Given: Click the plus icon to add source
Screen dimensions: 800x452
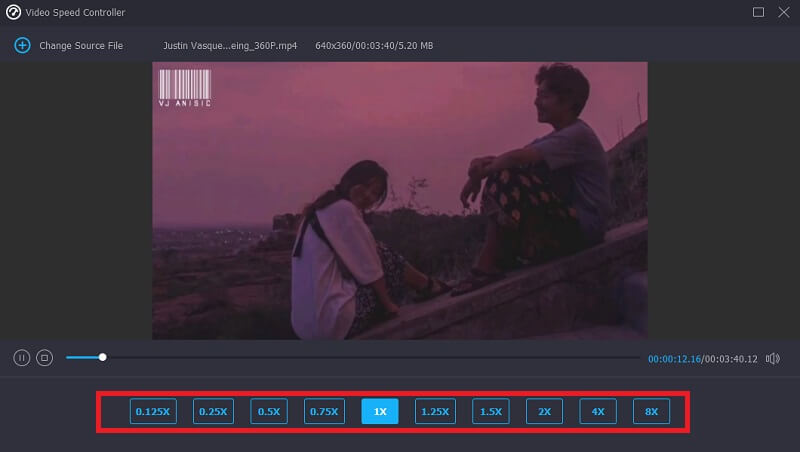Looking at the screenshot, I should coord(22,46).
